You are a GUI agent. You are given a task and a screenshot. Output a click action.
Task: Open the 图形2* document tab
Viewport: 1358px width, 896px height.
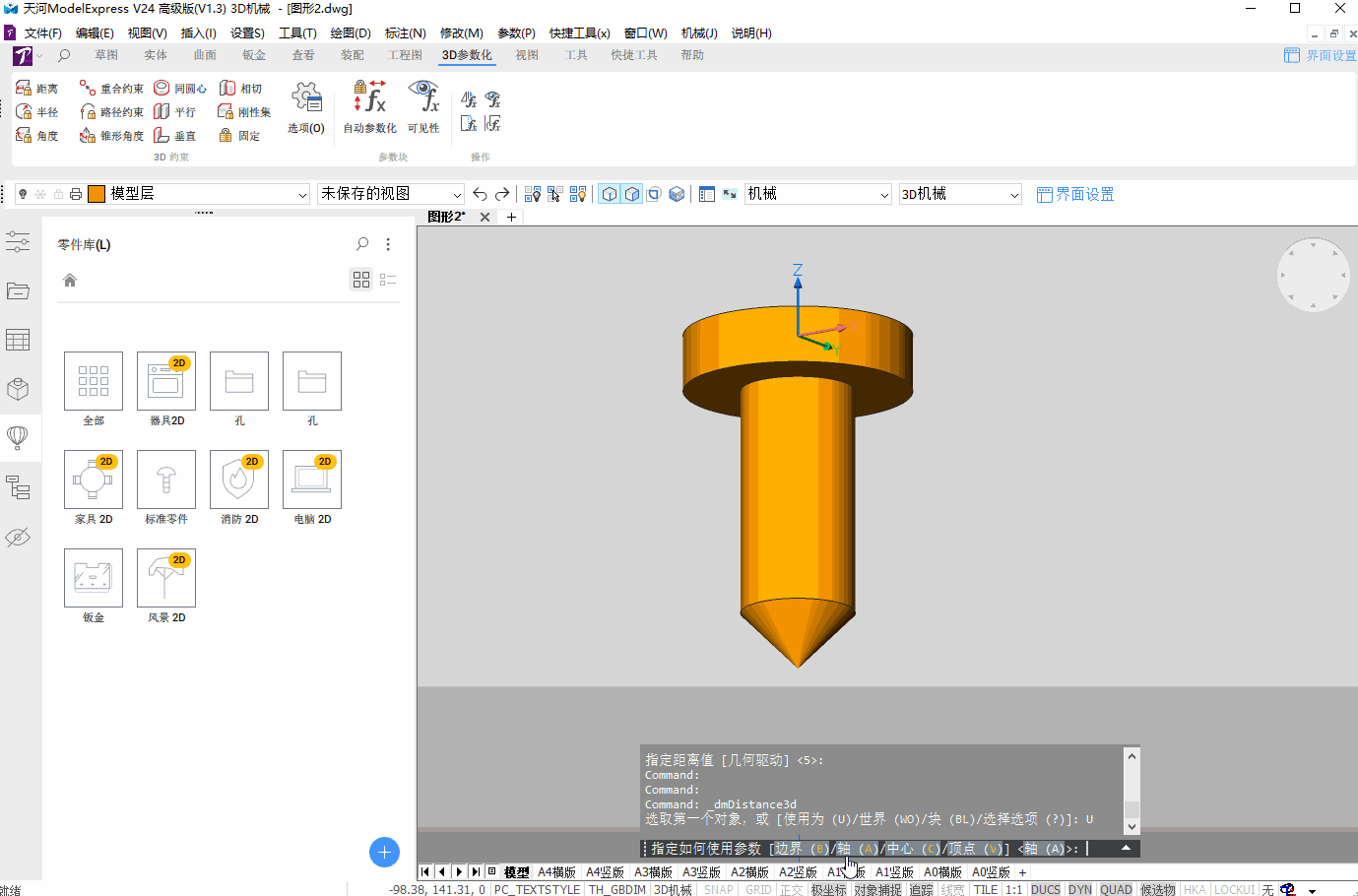tap(446, 217)
